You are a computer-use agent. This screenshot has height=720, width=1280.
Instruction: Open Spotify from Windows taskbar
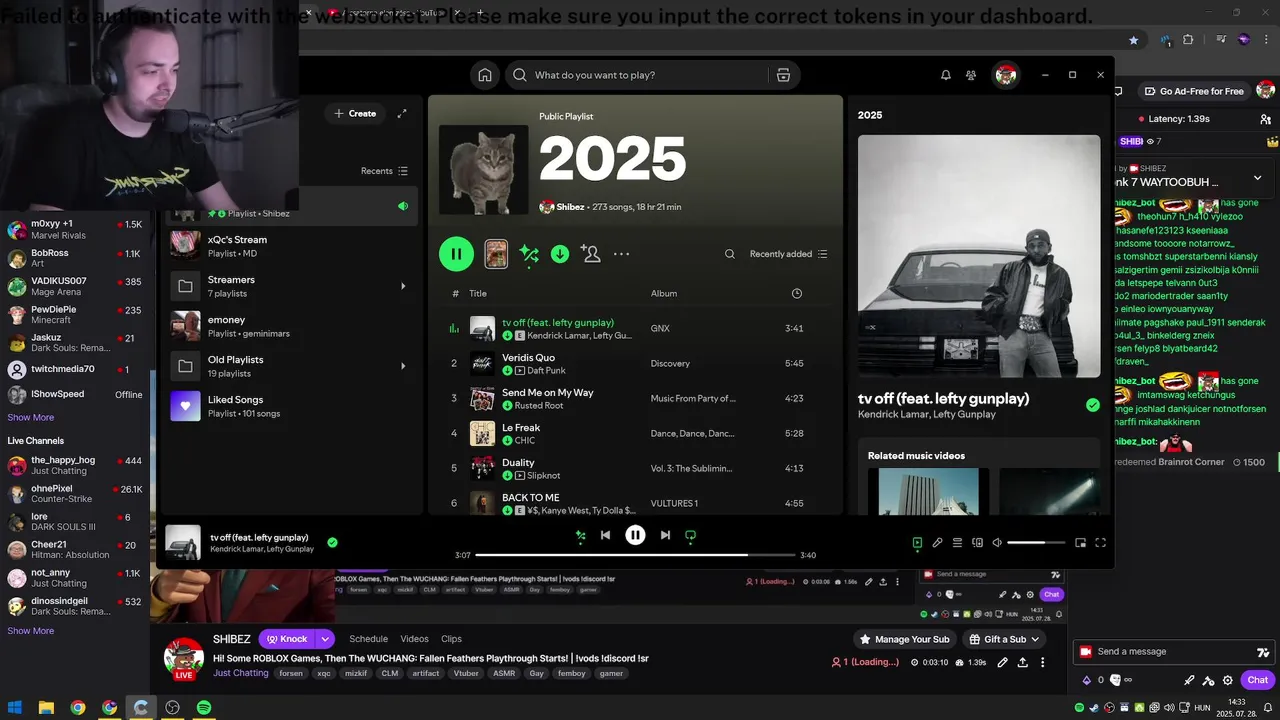[x=204, y=708]
